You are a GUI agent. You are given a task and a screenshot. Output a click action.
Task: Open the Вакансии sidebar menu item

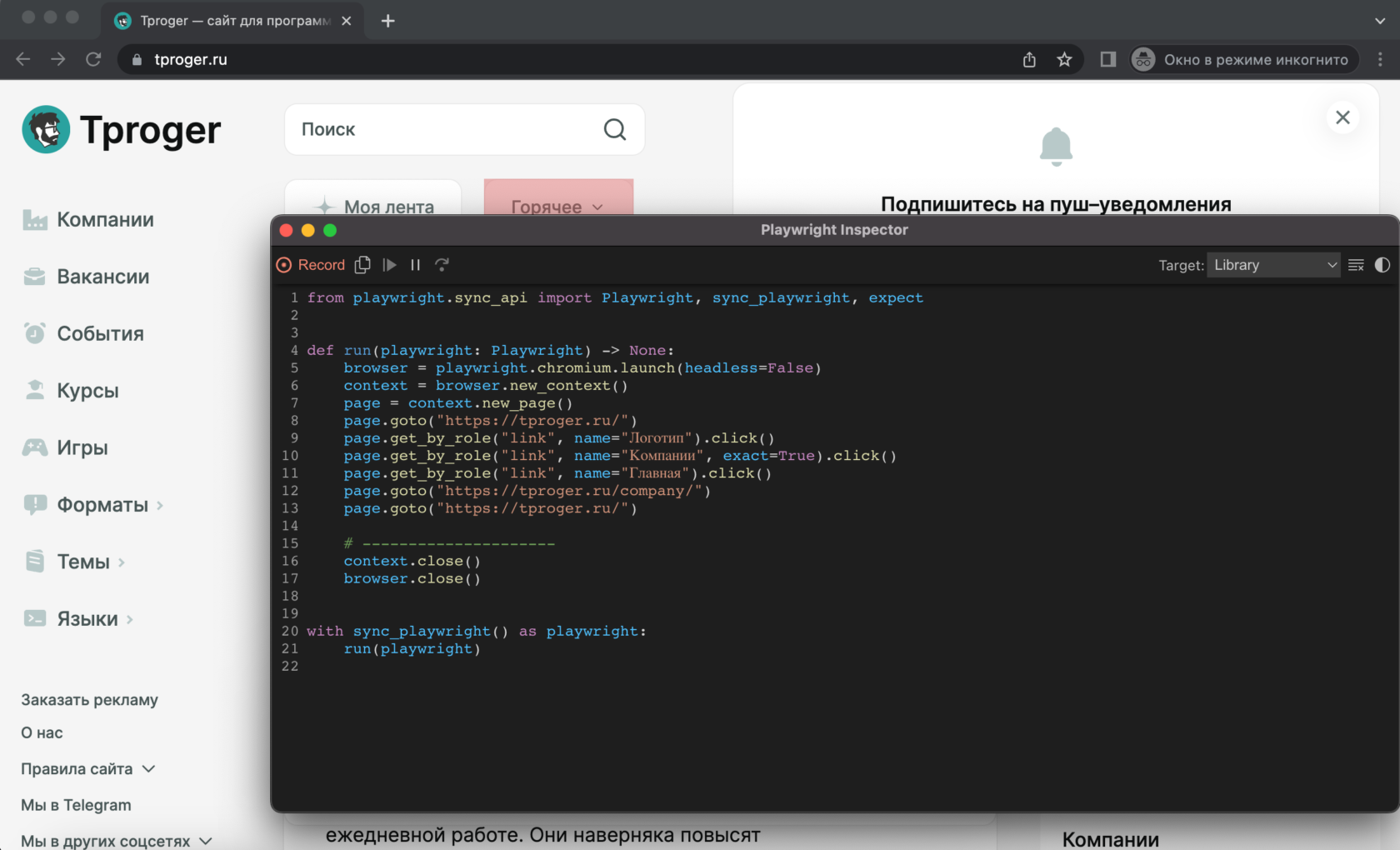tap(102, 277)
